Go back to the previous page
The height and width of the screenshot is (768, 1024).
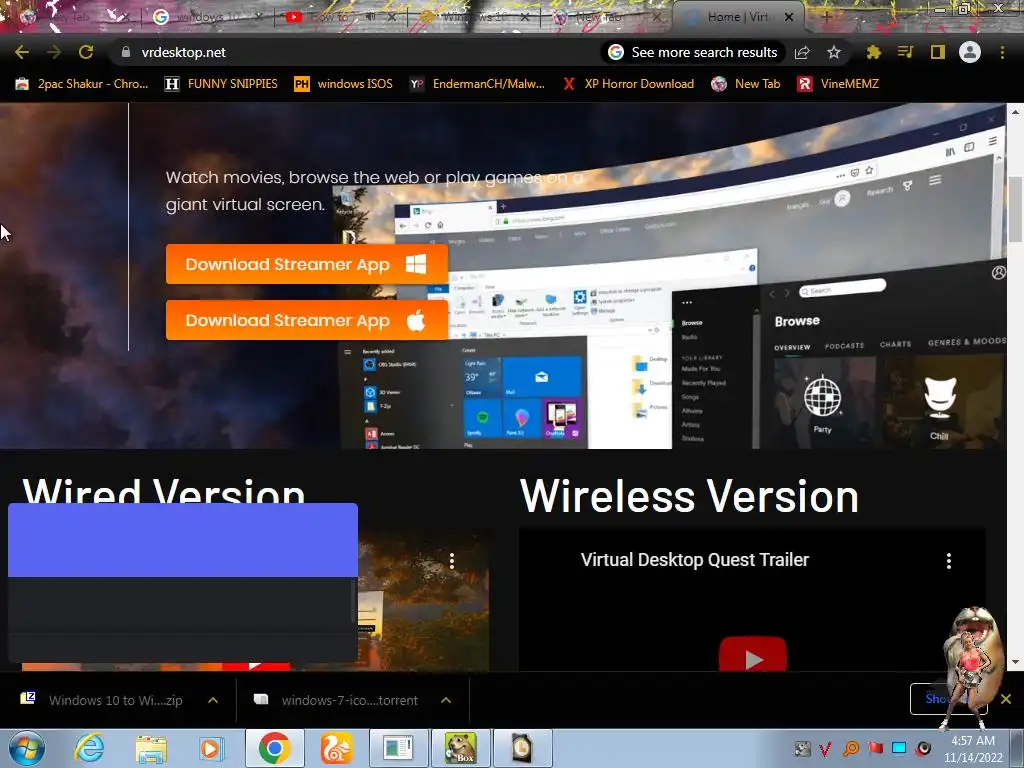coord(22,52)
